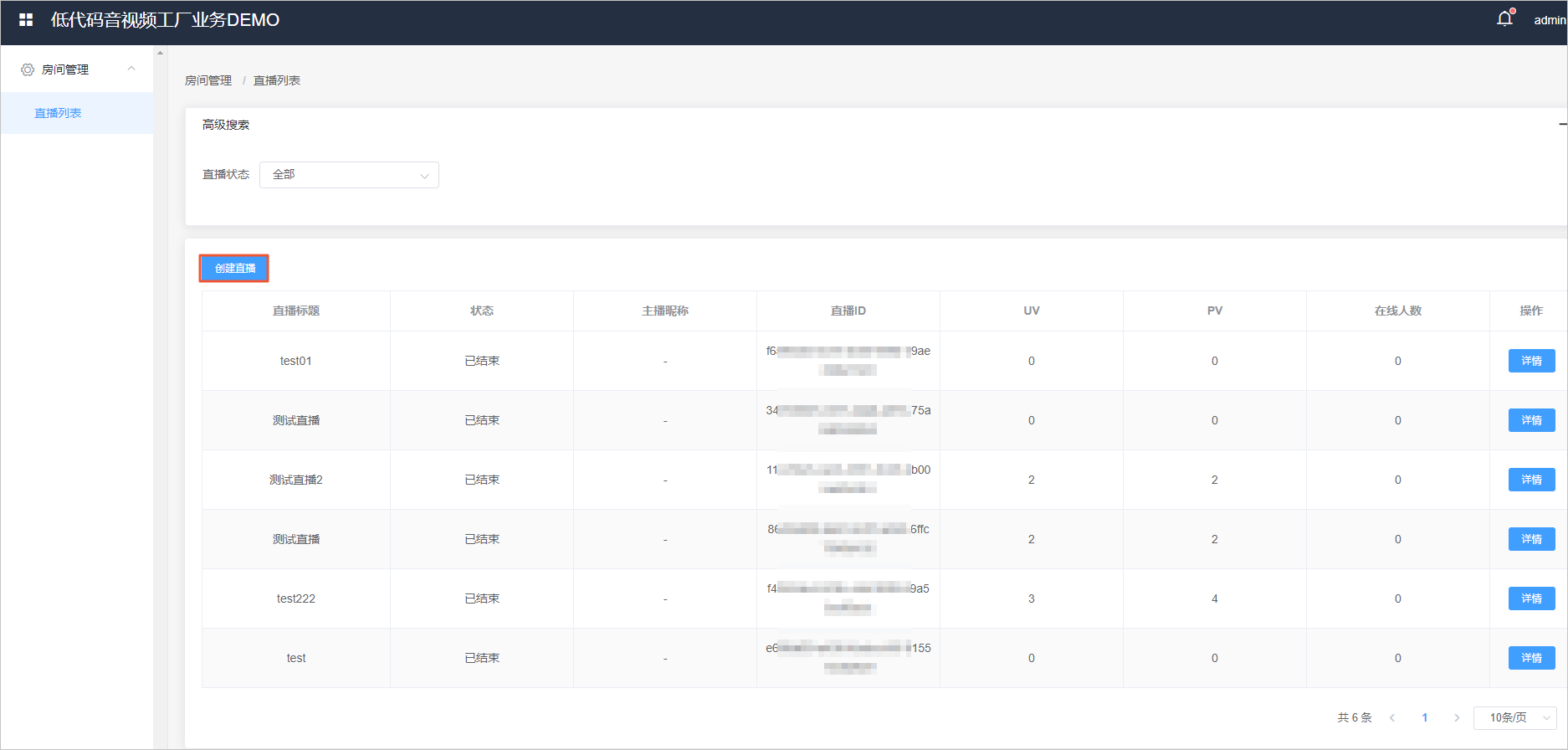1568x750 pixels.
Task: Go to previous page arrow
Action: (x=1392, y=717)
